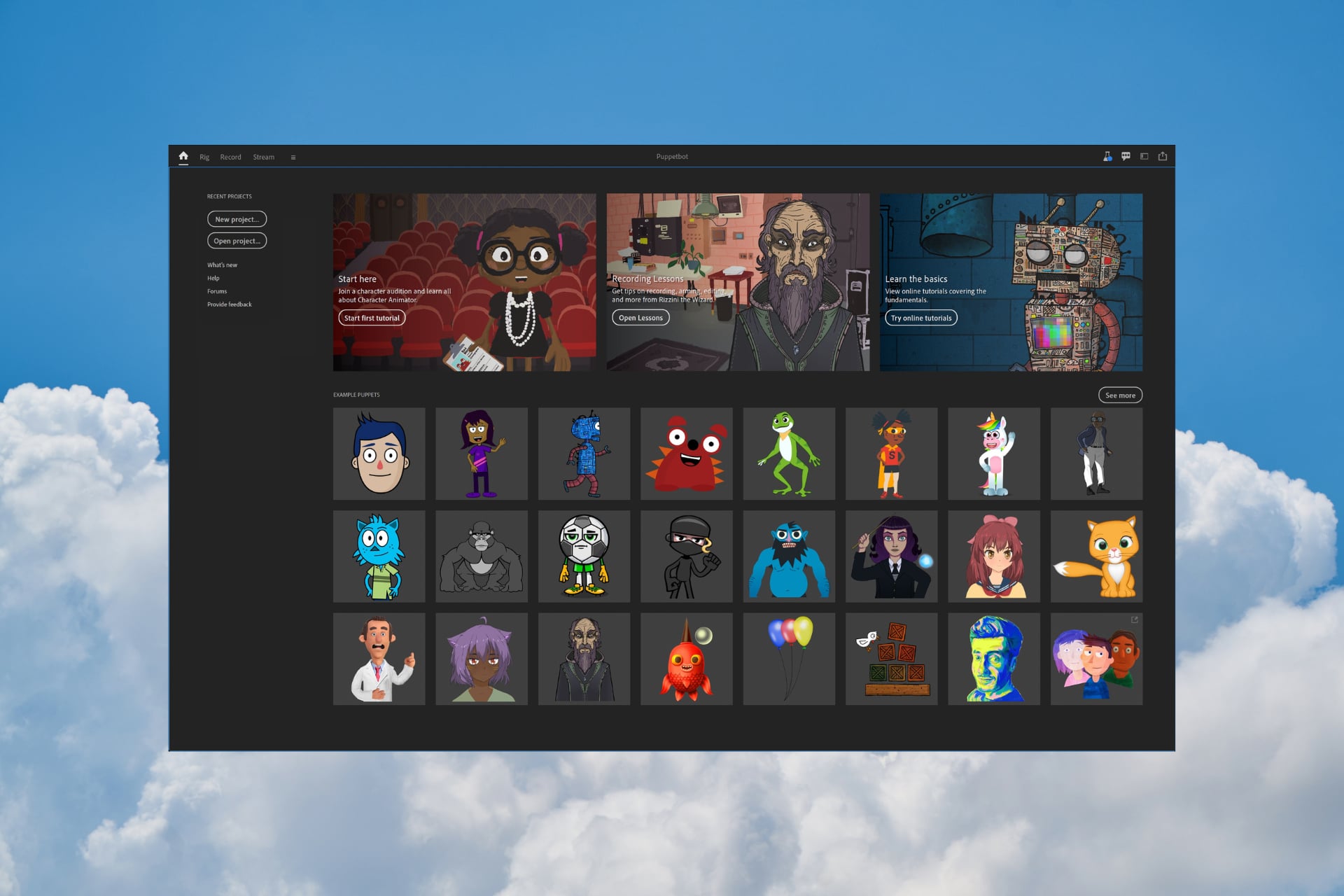Open the beta flask icon
This screenshot has width=1344, height=896.
(x=1107, y=157)
